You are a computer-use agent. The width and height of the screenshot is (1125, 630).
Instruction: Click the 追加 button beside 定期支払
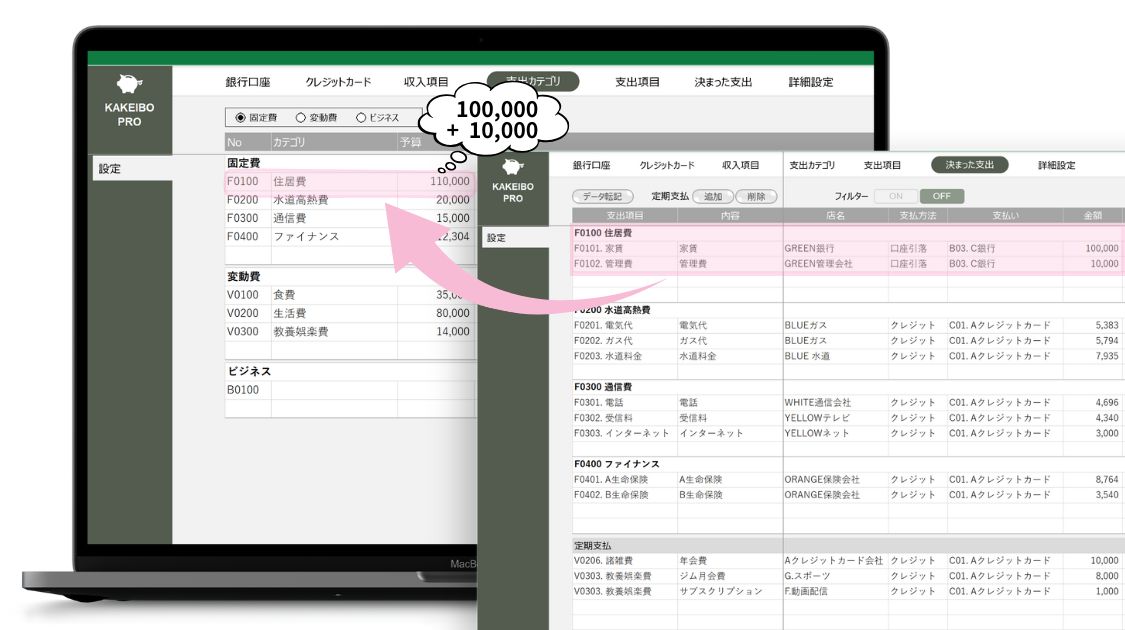point(713,197)
